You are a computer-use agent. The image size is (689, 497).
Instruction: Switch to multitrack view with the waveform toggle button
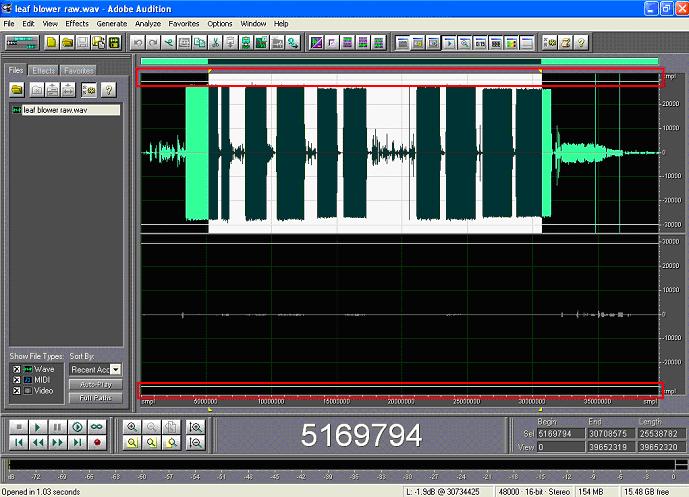[22, 43]
